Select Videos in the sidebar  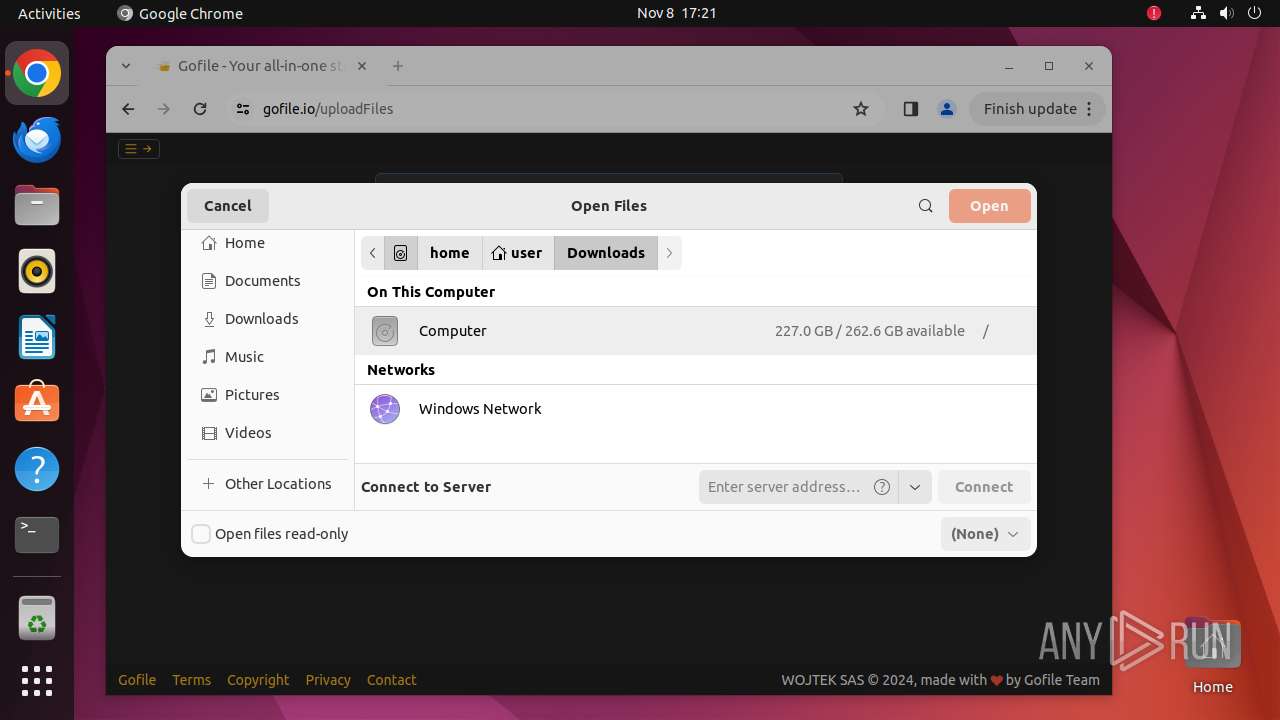point(270,433)
